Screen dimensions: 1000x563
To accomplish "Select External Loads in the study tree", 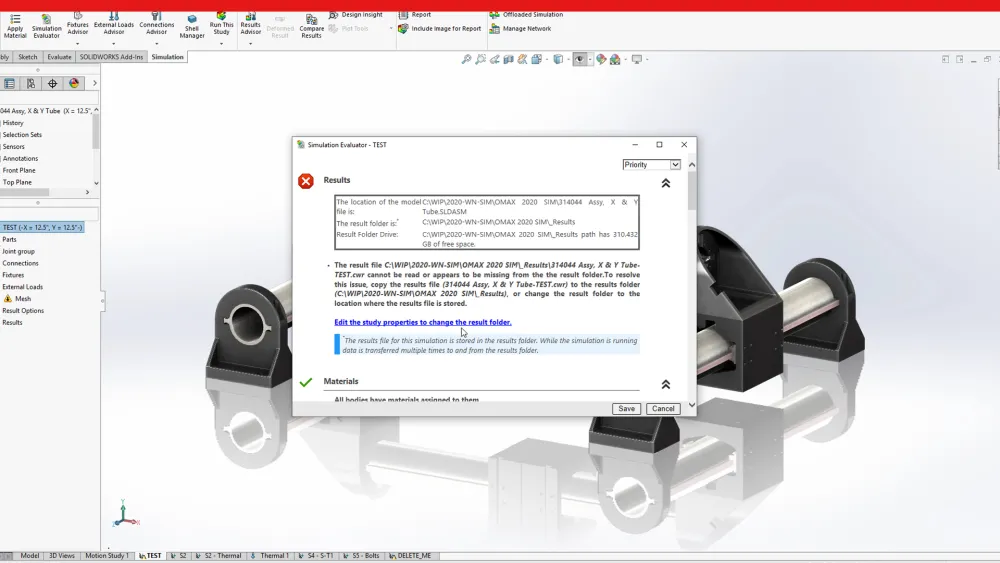I will point(22,287).
